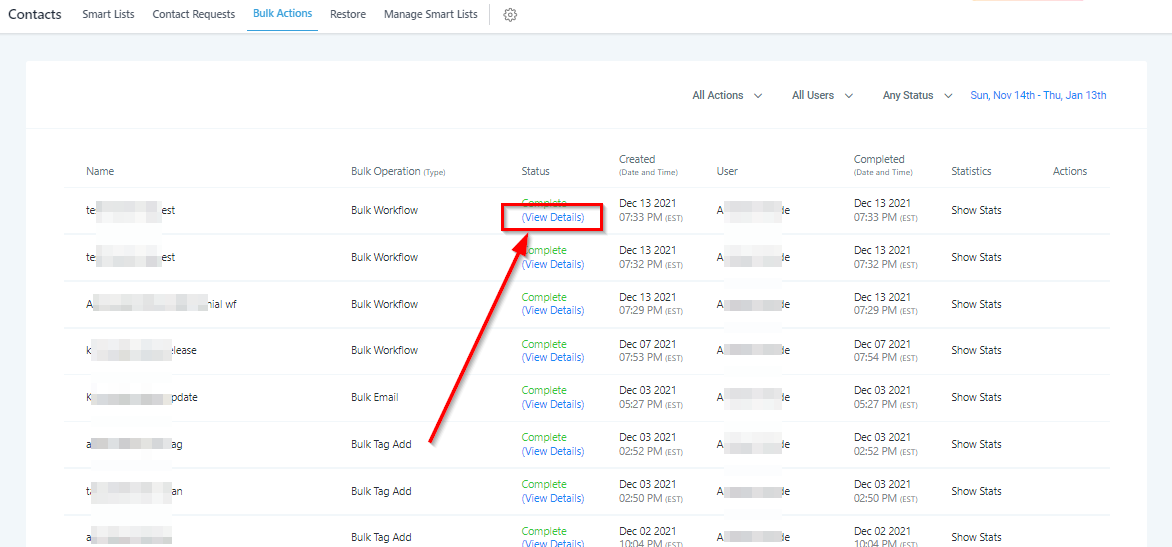Open the contacts settings gear icon

[x=510, y=15]
